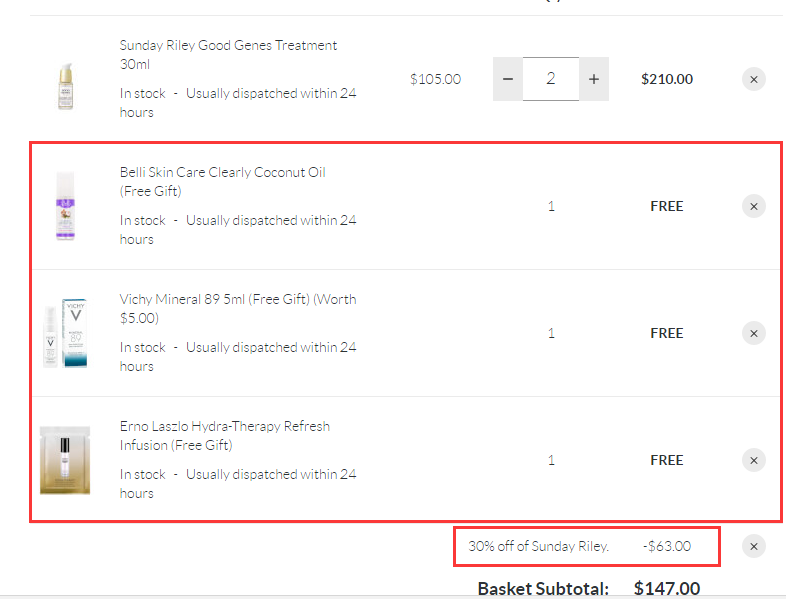This screenshot has height=599, width=786.
Task: Increase Sunday Riley quantity with plus button
Action: point(594,79)
